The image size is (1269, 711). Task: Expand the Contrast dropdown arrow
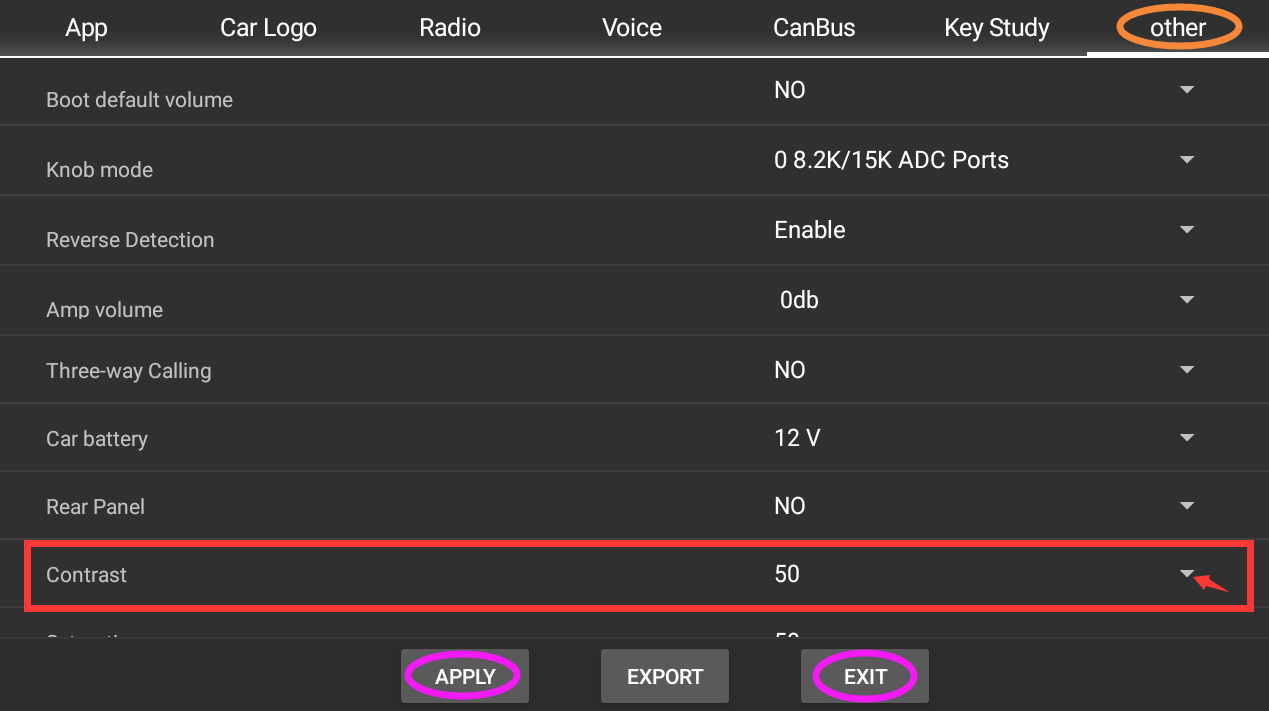1187,574
